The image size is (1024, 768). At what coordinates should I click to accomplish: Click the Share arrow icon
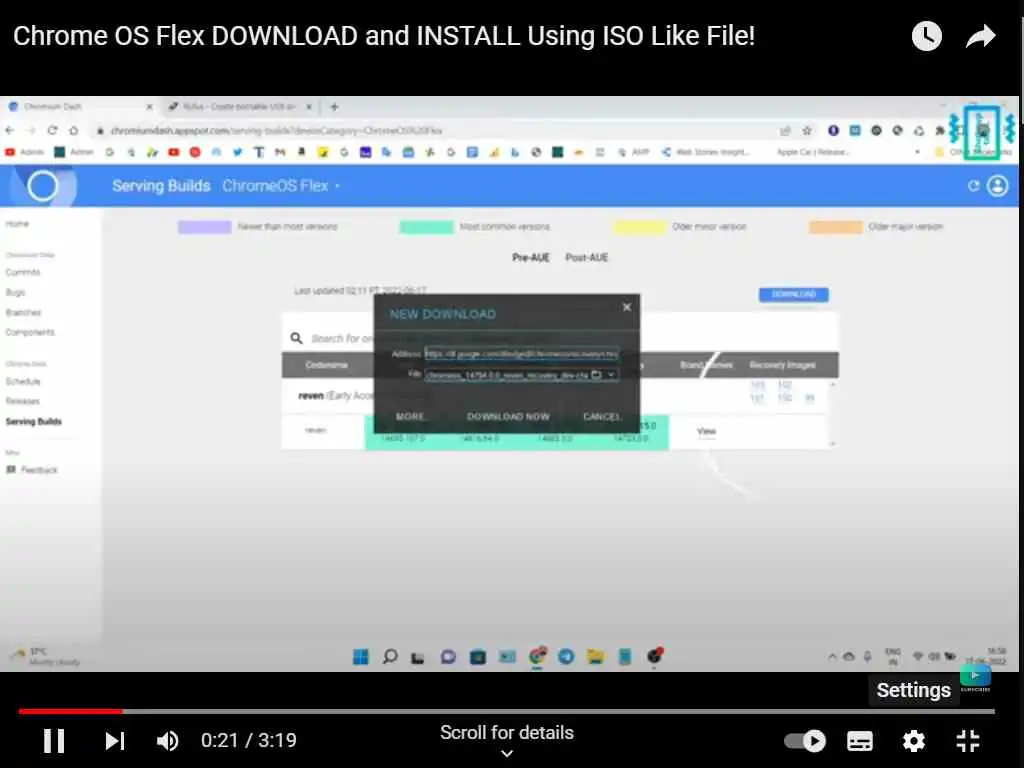tap(980, 36)
